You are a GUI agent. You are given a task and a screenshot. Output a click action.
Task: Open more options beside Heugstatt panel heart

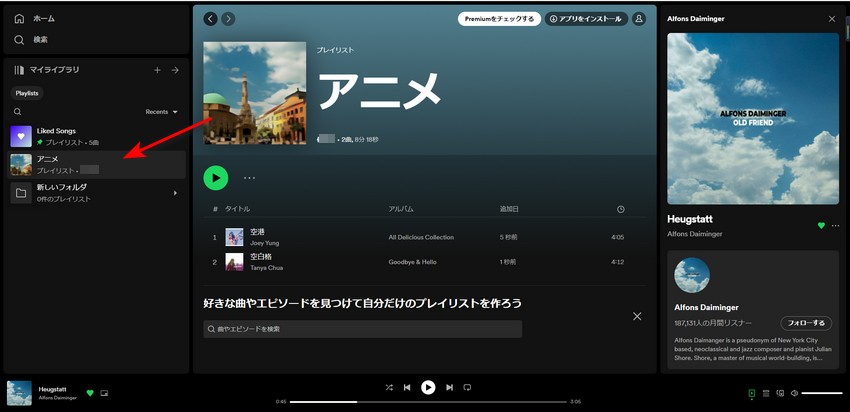coord(835,226)
